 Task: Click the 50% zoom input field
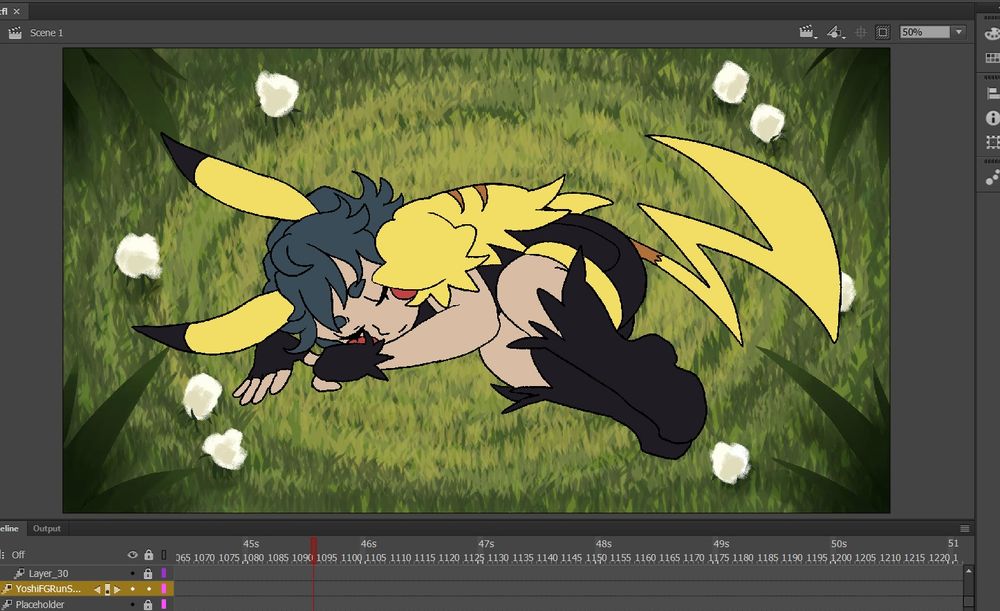pos(925,32)
